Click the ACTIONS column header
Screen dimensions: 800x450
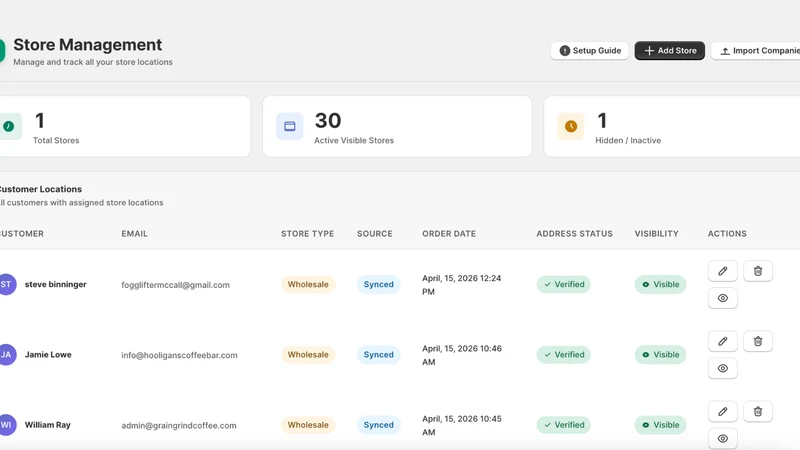coord(727,234)
